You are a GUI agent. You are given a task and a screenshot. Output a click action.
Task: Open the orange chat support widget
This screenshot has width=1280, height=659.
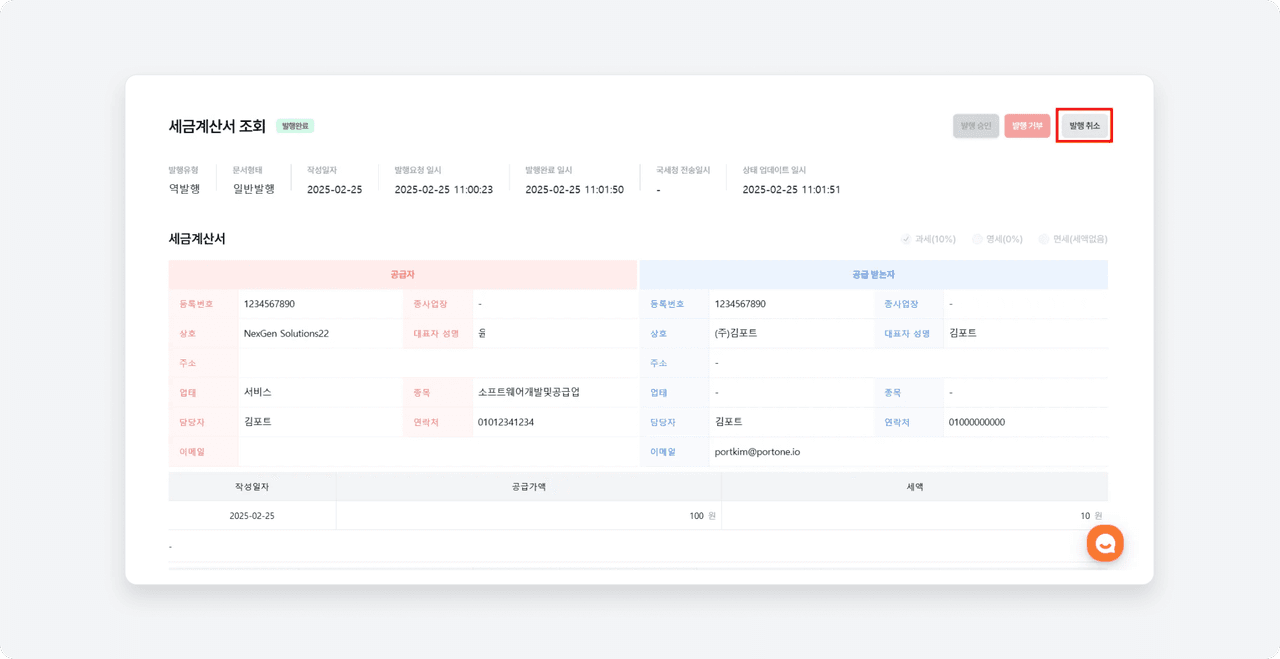[1105, 543]
